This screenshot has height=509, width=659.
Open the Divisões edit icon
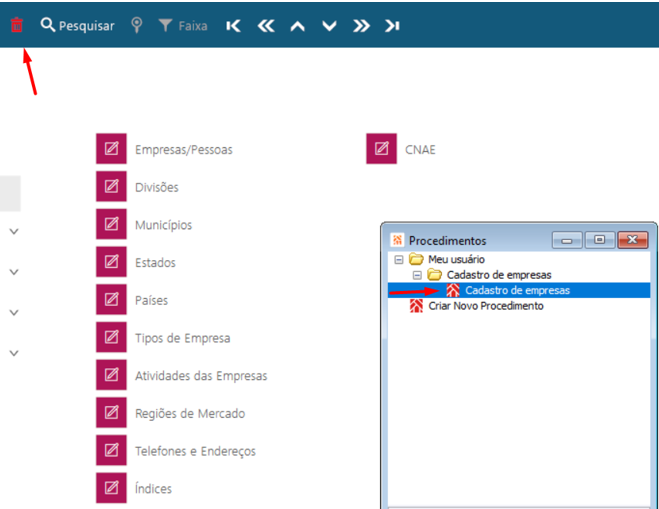(111, 186)
